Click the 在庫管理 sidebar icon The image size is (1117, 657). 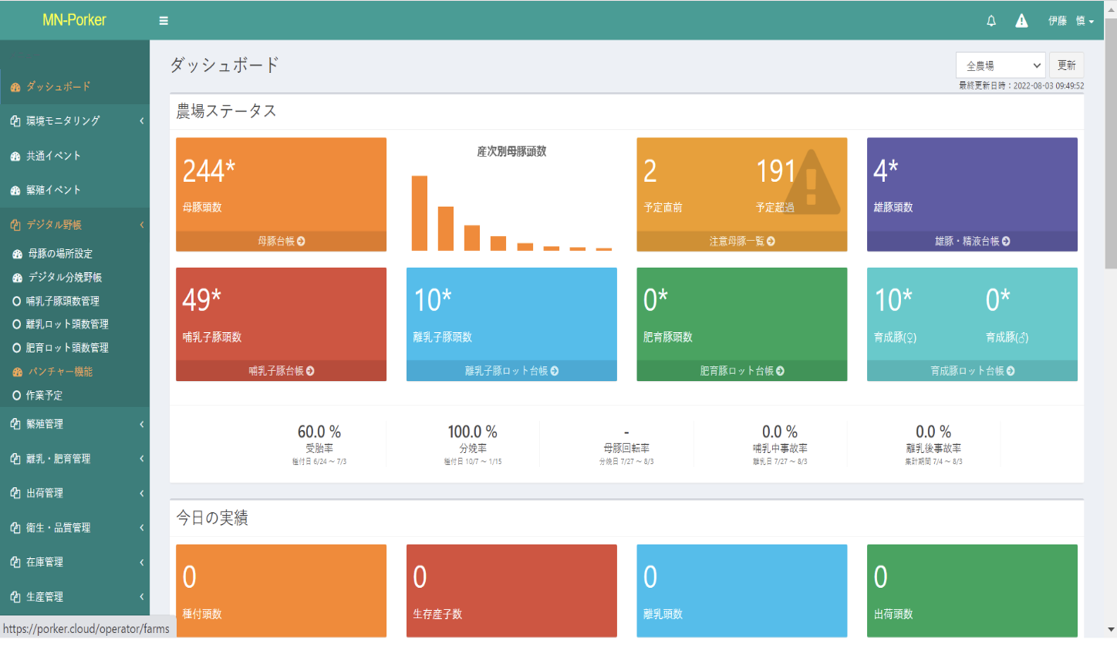pyautogui.click(x=16, y=562)
